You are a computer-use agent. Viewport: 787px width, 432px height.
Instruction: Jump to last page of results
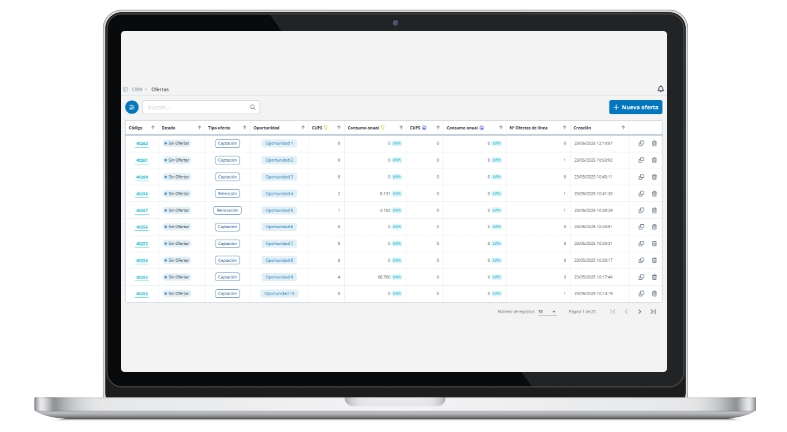[653, 312]
